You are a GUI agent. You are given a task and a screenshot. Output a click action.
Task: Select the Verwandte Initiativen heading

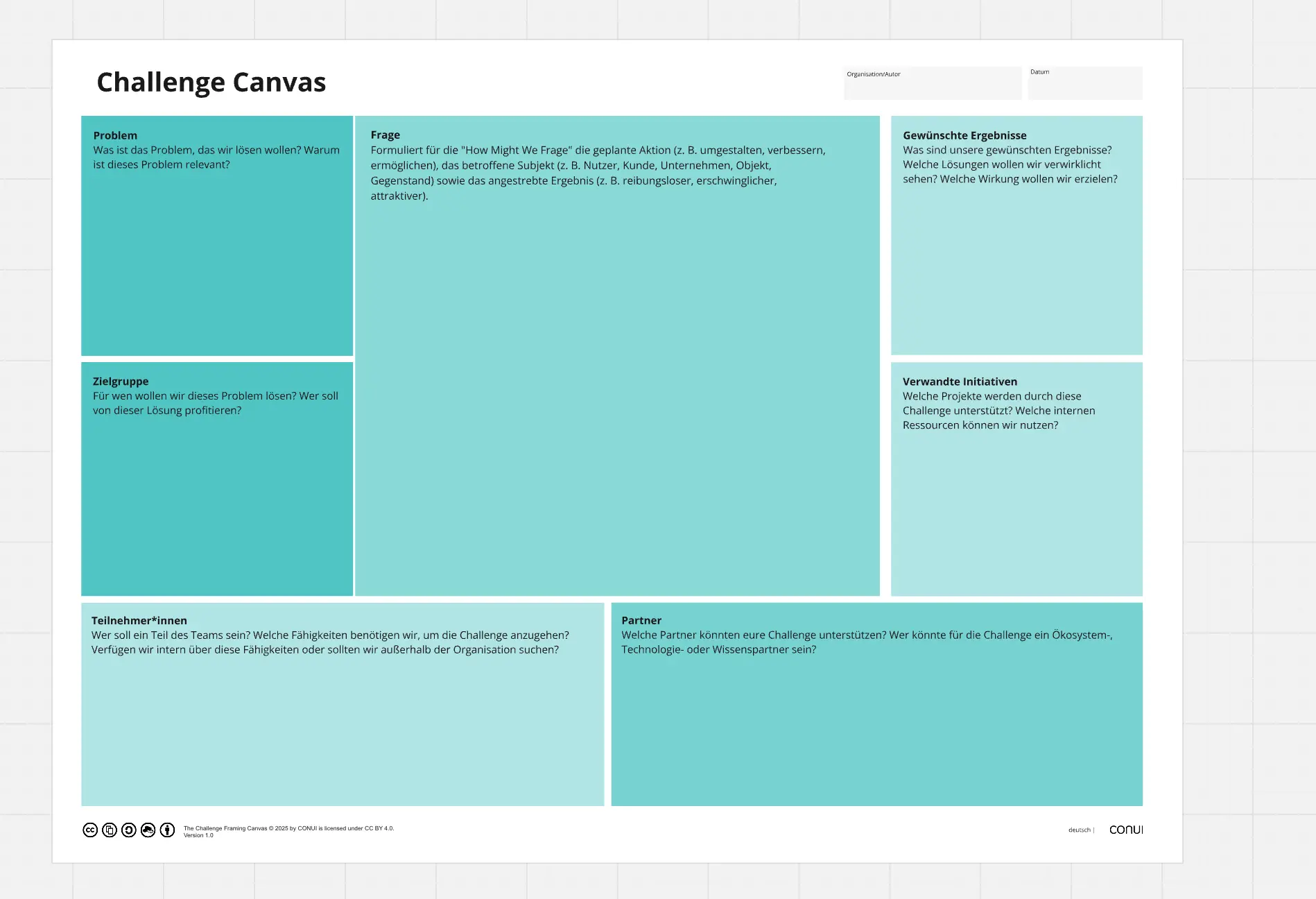coord(960,382)
